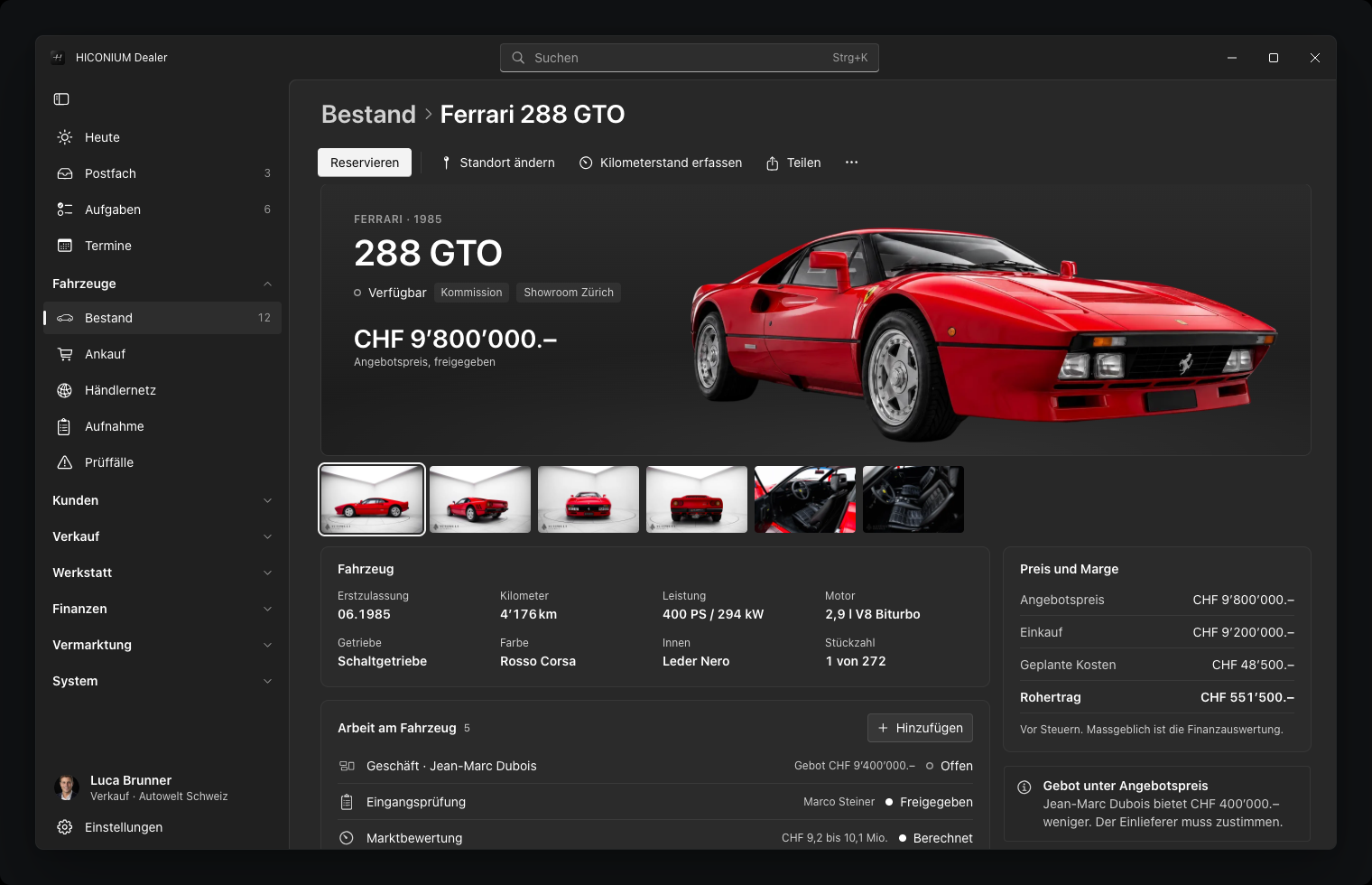Click the Aufgaben task list icon
The width and height of the screenshot is (1372, 885).
point(65,210)
